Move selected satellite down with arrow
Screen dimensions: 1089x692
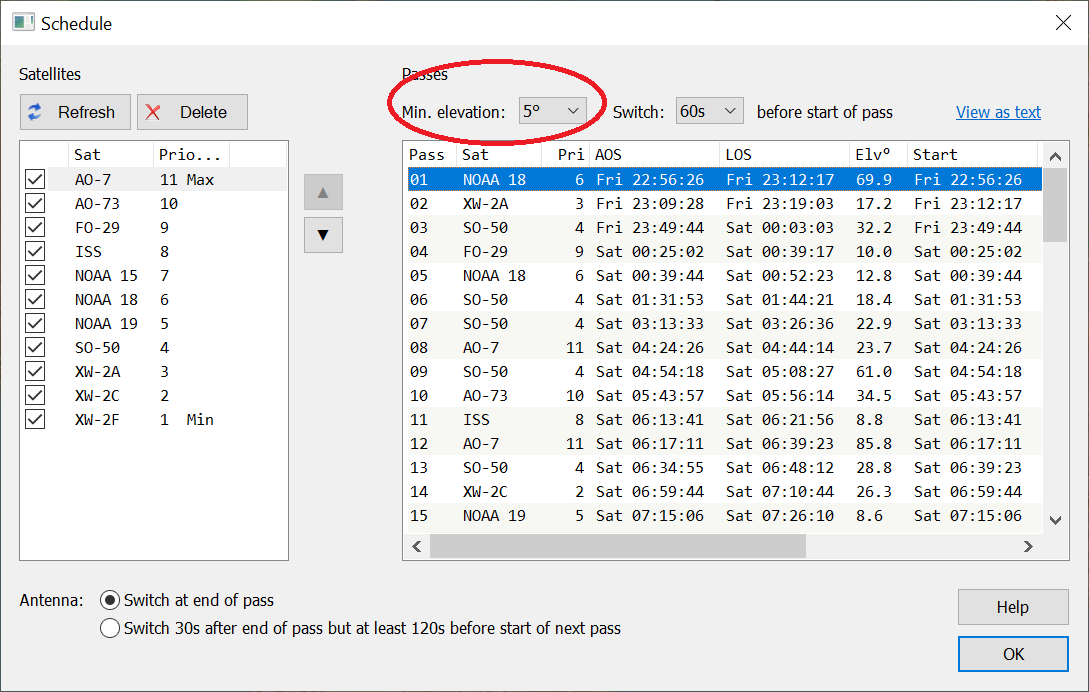tap(323, 235)
